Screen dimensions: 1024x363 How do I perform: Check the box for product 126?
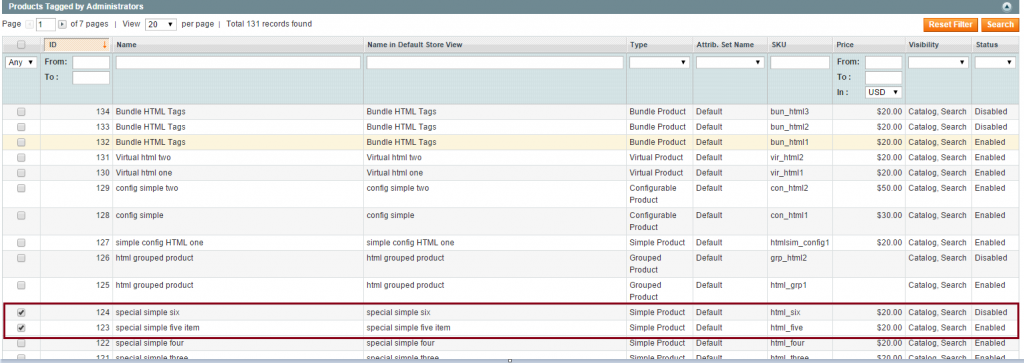(x=21, y=258)
